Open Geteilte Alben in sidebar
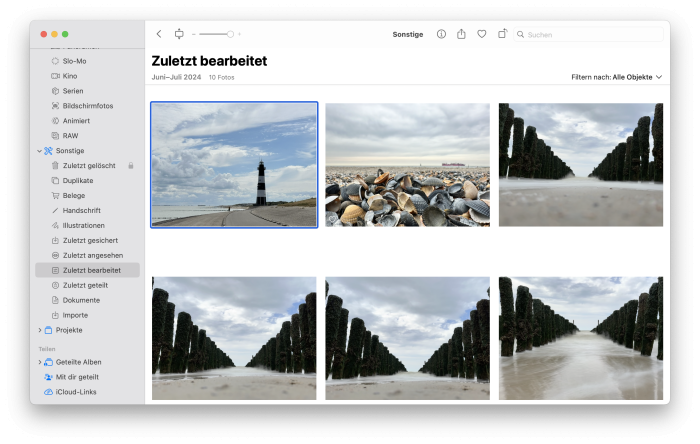Viewport: 700px width, 444px height. [79, 362]
